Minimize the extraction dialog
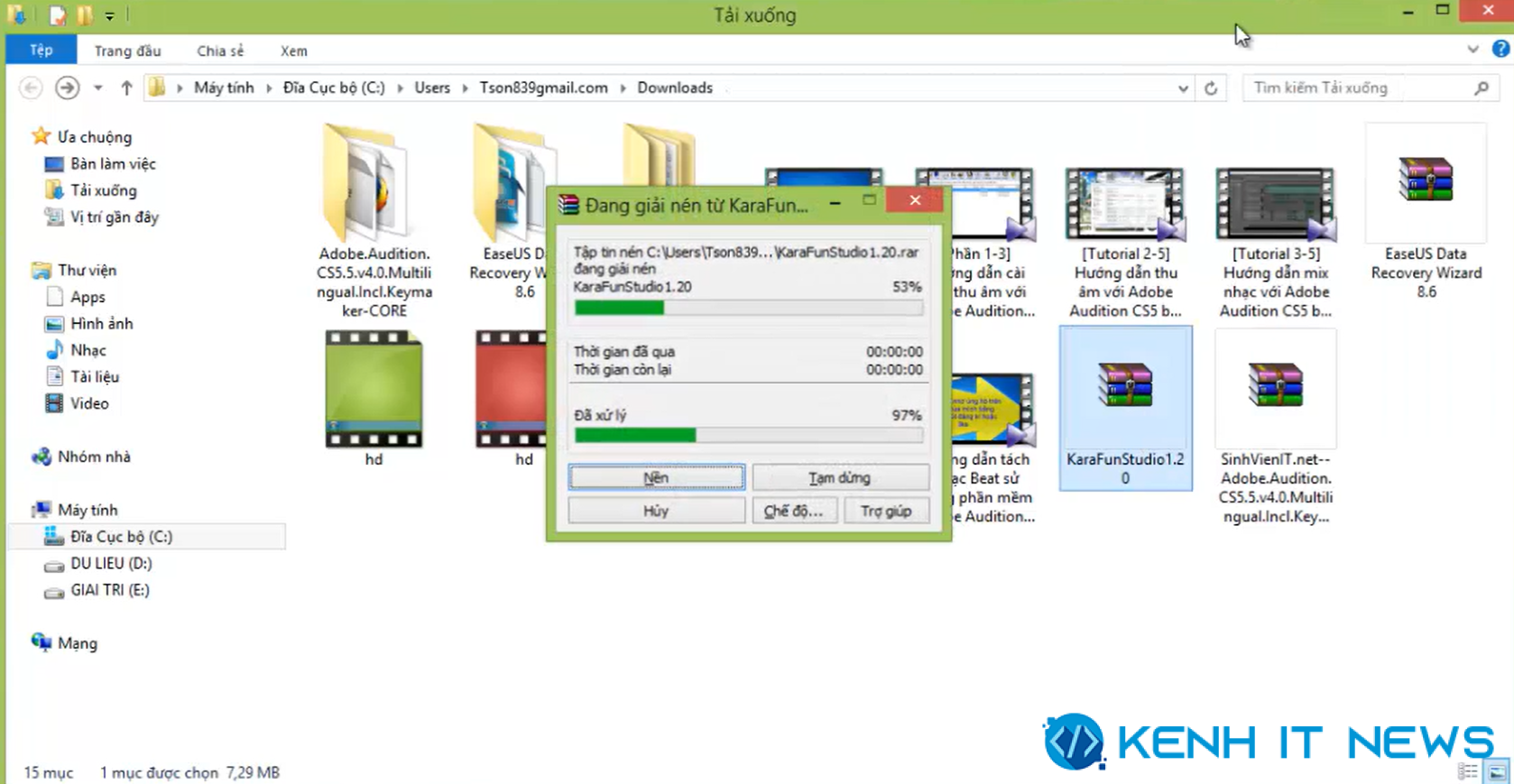 (x=835, y=203)
